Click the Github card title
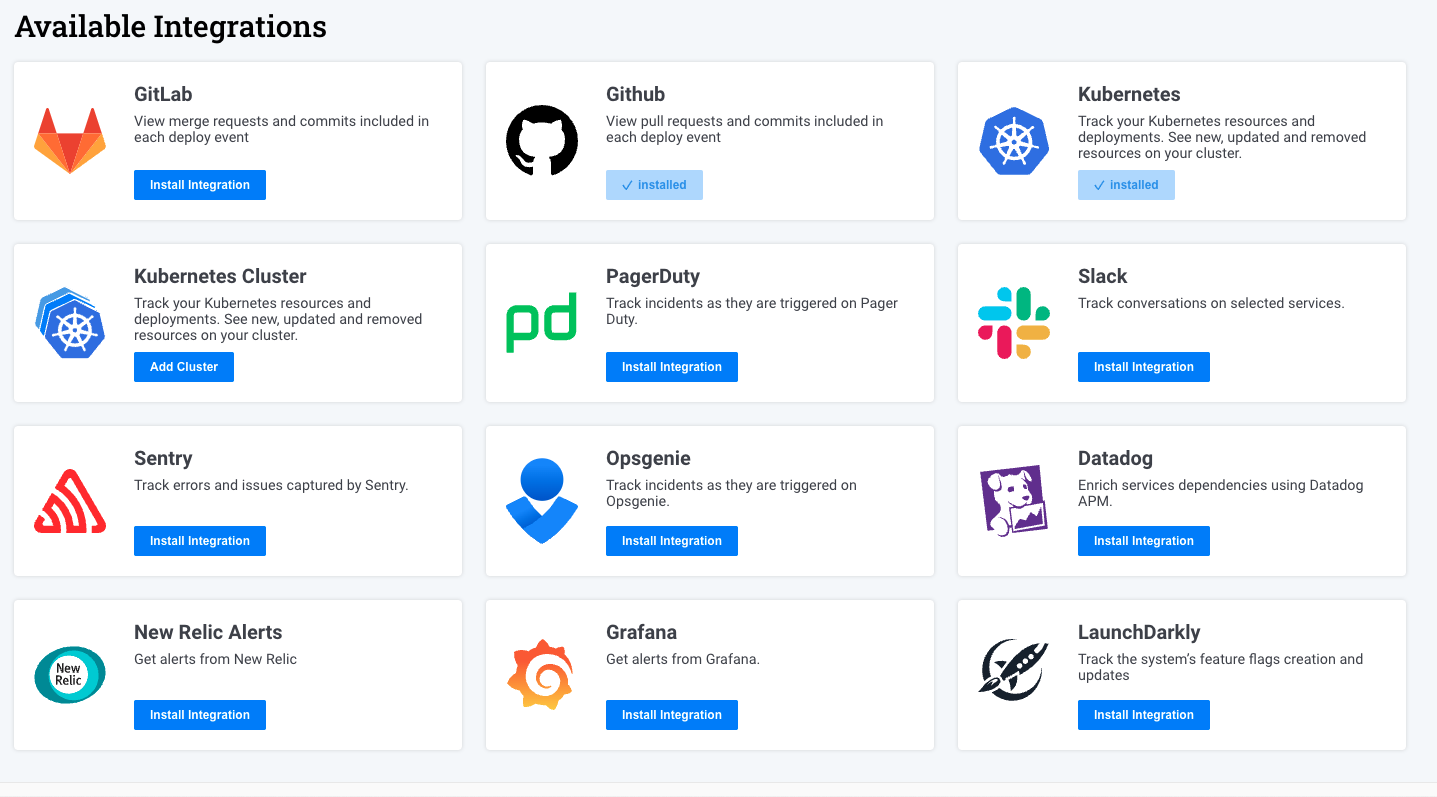Image resolution: width=1437 pixels, height=797 pixels. click(x=635, y=94)
